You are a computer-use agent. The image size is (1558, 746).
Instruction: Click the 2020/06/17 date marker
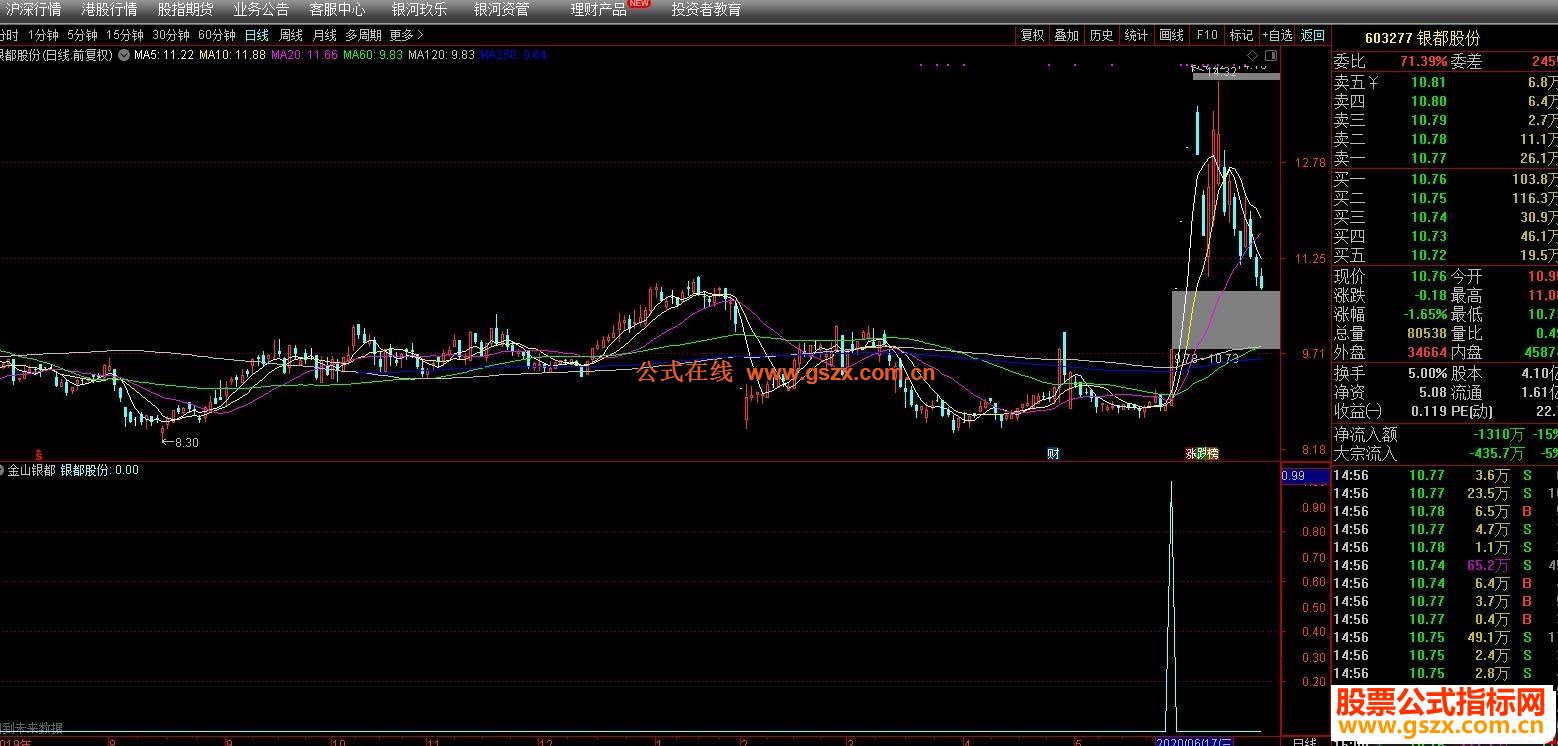[1194, 741]
